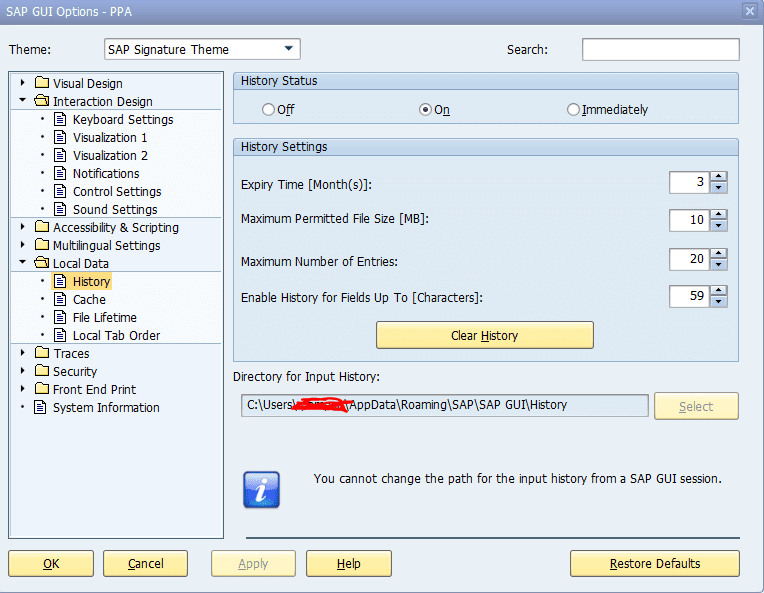The width and height of the screenshot is (764, 593).
Task: Open the Cache settings entry
Action: click(x=89, y=300)
